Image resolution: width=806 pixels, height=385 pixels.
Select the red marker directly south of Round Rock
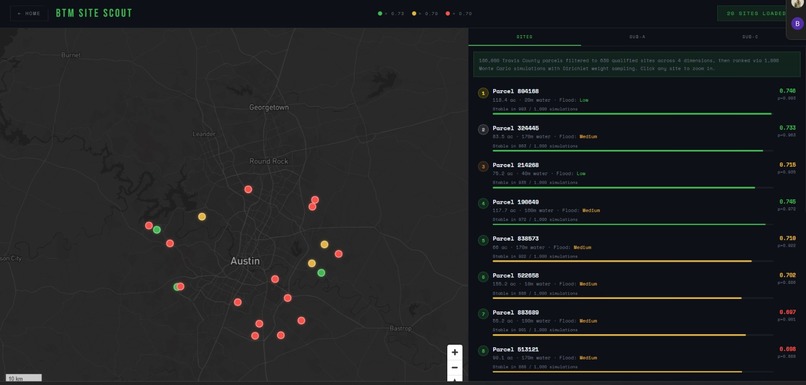tap(248, 189)
